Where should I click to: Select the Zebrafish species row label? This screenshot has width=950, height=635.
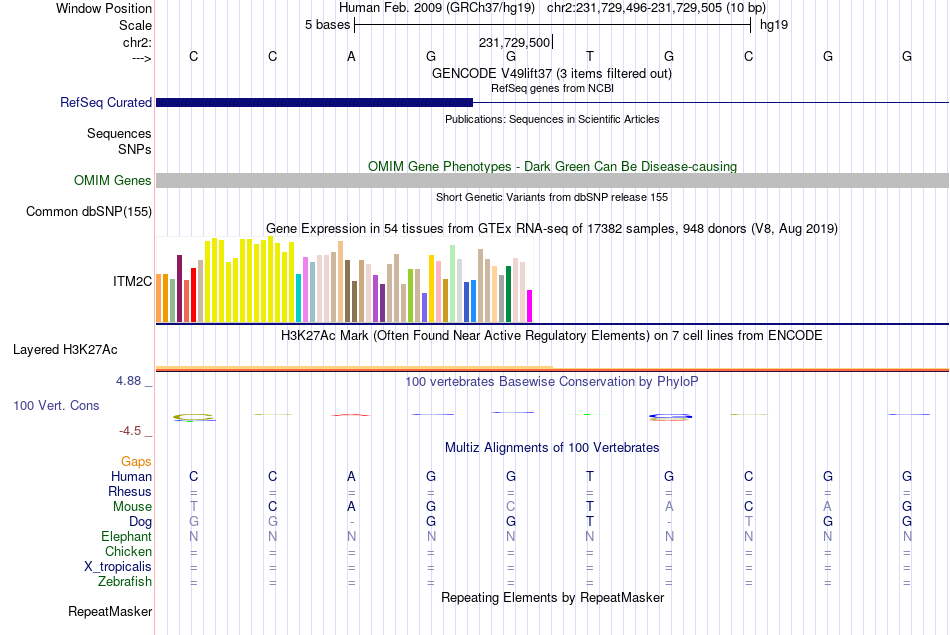tap(125, 581)
